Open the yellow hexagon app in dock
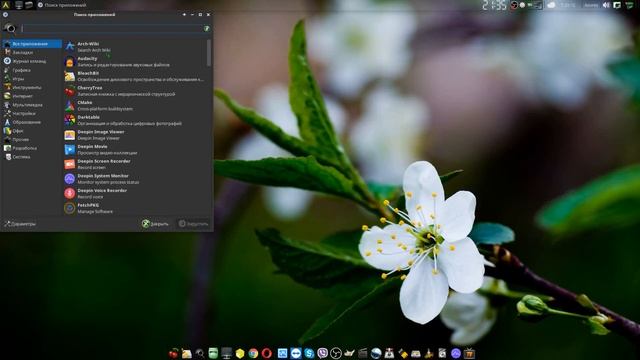Viewport: 640px width, 360px height. click(240, 353)
